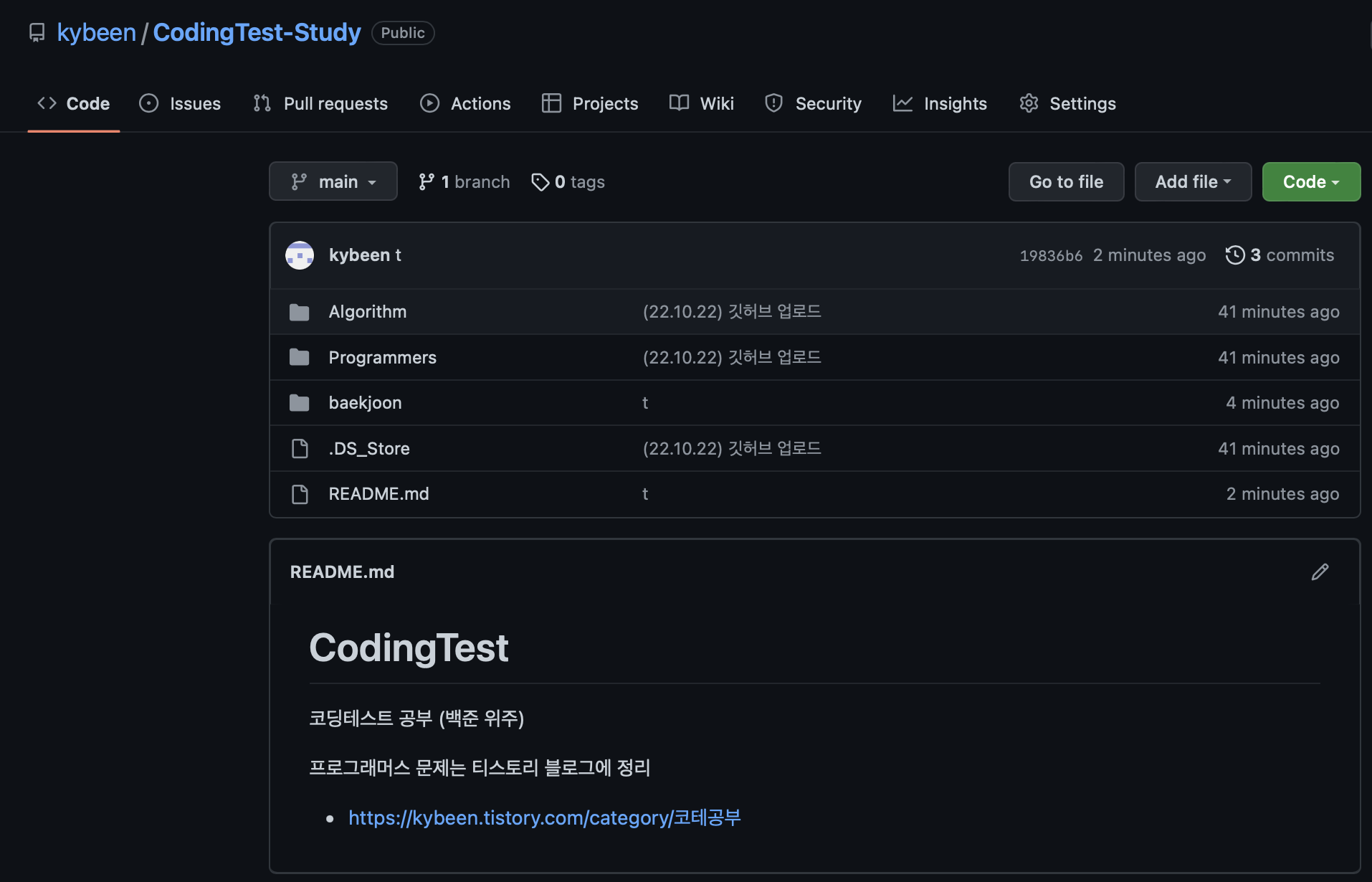
Task: Open README.md in the file list
Action: [378, 494]
